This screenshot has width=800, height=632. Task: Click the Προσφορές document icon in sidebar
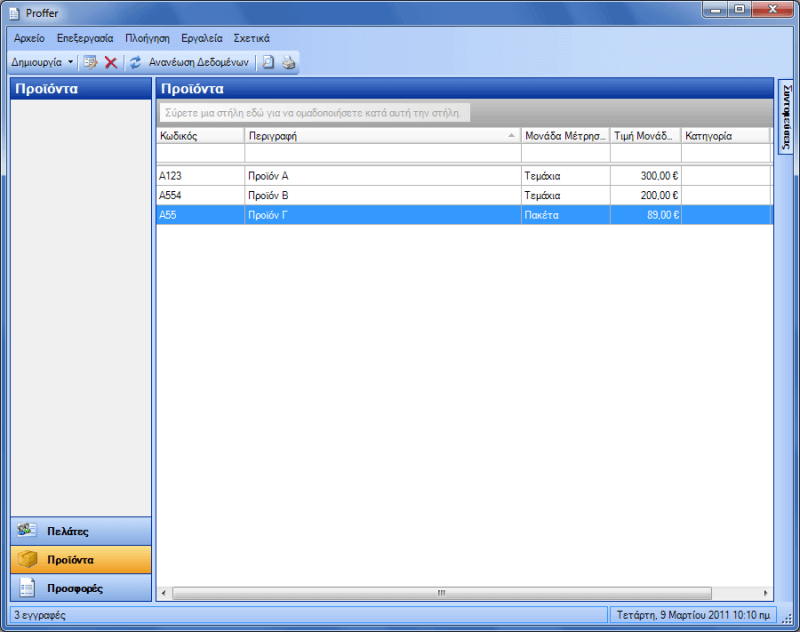click(28, 587)
